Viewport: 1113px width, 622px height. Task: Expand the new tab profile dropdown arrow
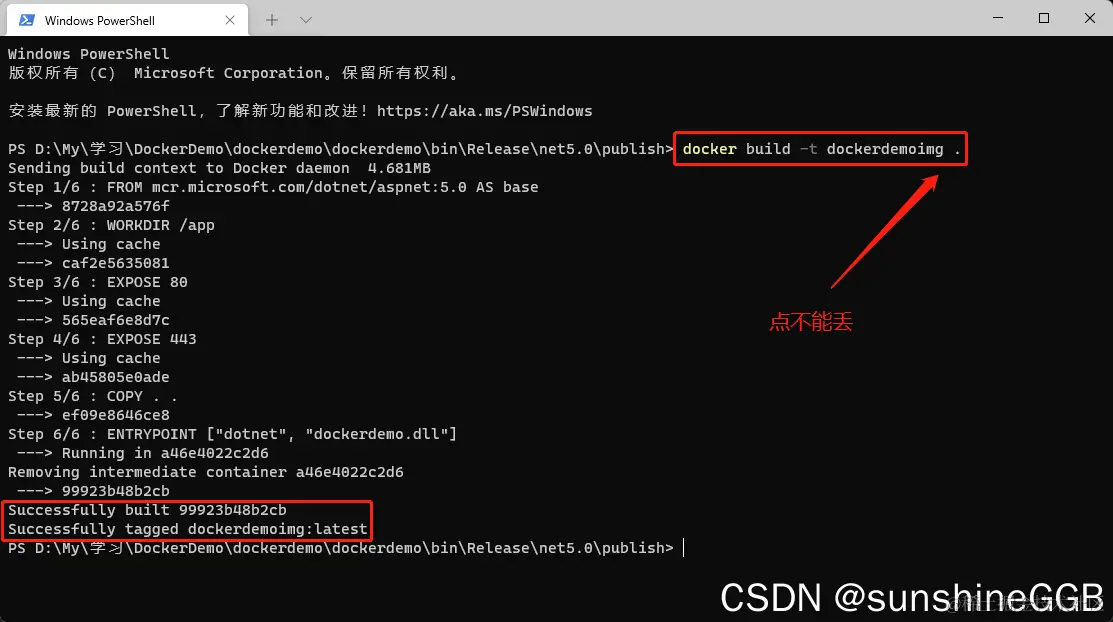point(306,20)
